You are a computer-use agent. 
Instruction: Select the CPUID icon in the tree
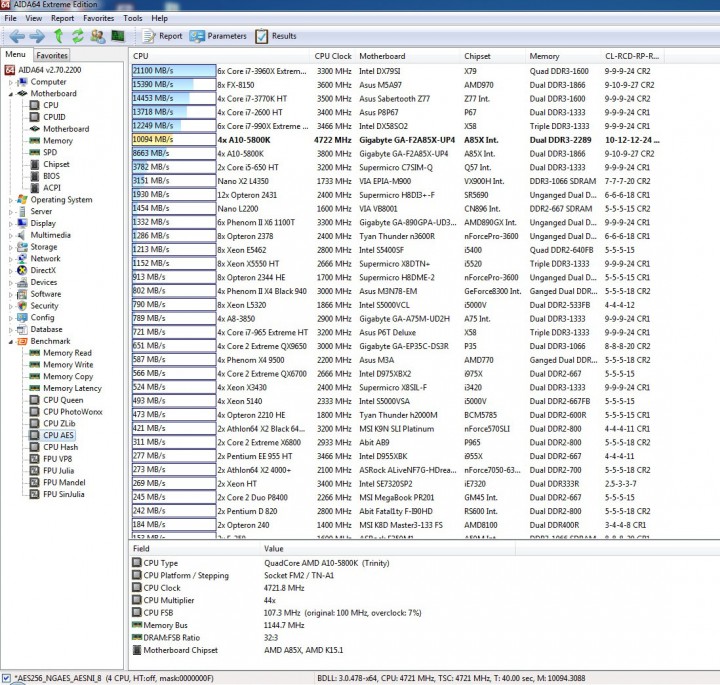coord(34,117)
